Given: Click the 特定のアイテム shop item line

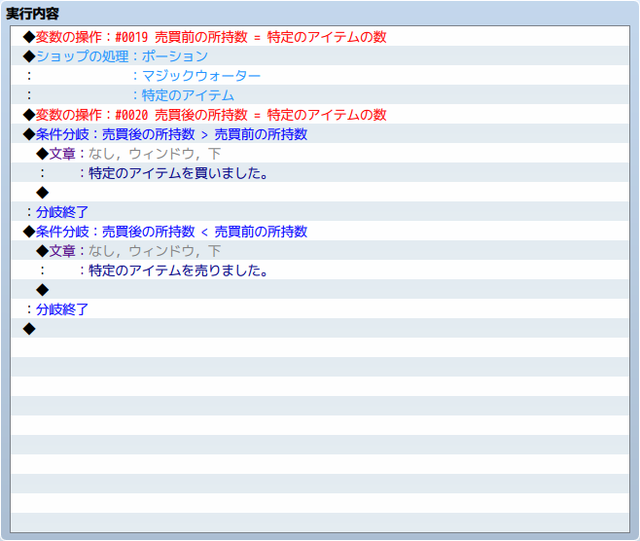Looking at the screenshot, I should (320, 95).
